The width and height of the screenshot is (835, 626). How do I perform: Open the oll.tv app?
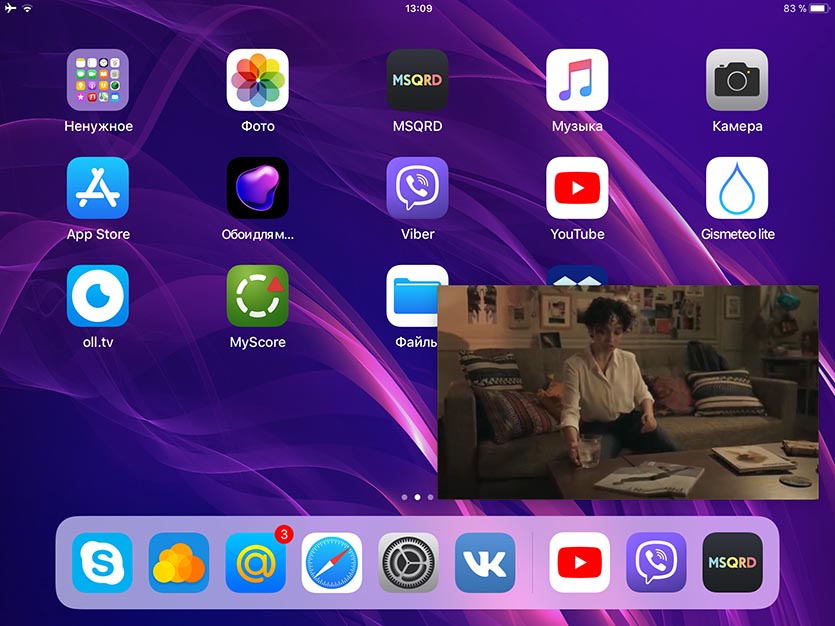[97, 296]
